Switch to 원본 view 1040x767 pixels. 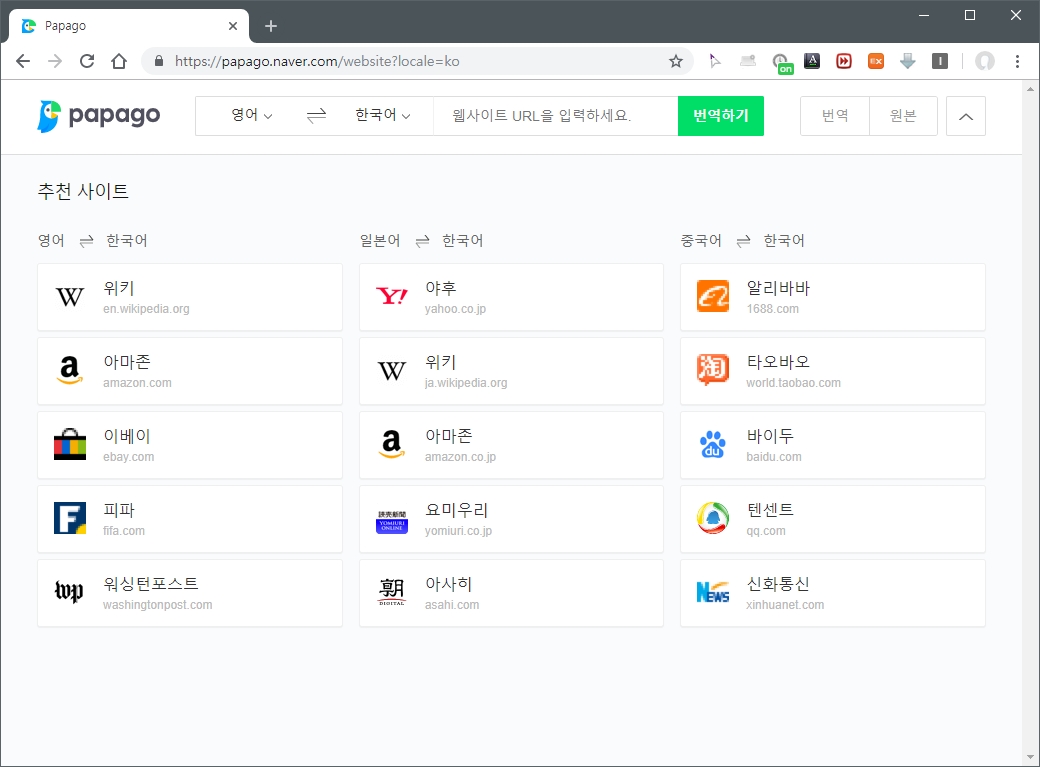pos(903,116)
